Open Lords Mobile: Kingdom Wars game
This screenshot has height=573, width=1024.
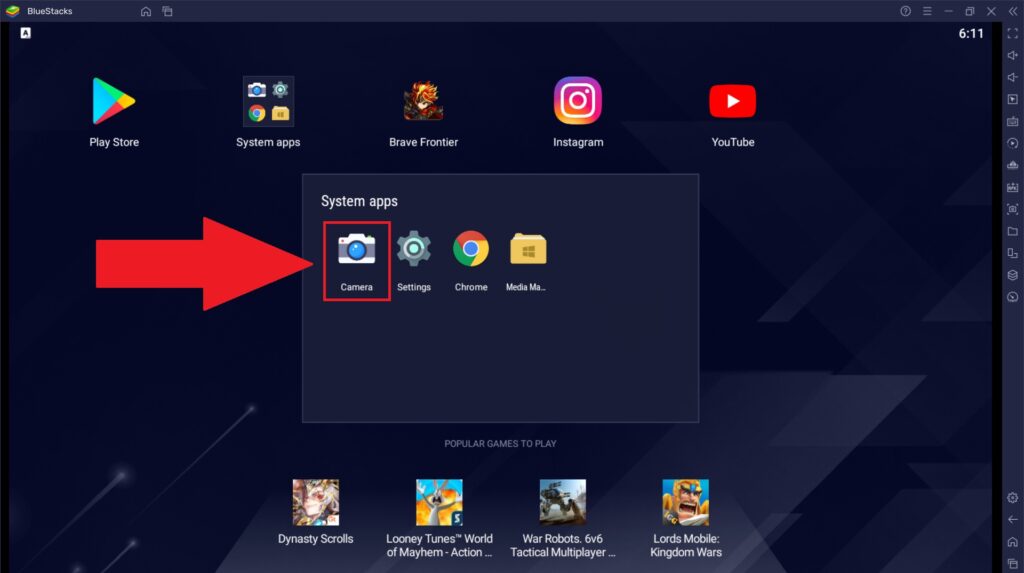pyautogui.click(x=685, y=503)
